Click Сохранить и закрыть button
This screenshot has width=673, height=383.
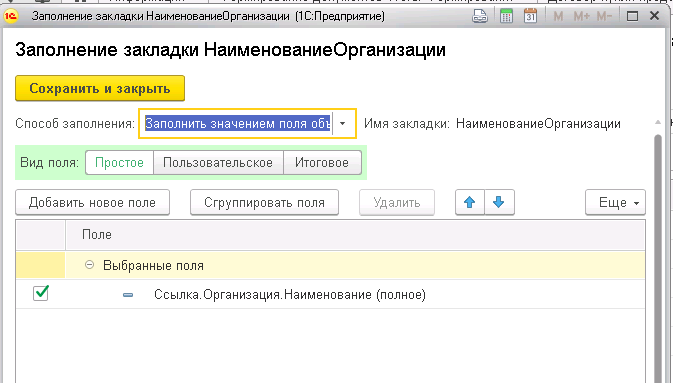[100, 88]
